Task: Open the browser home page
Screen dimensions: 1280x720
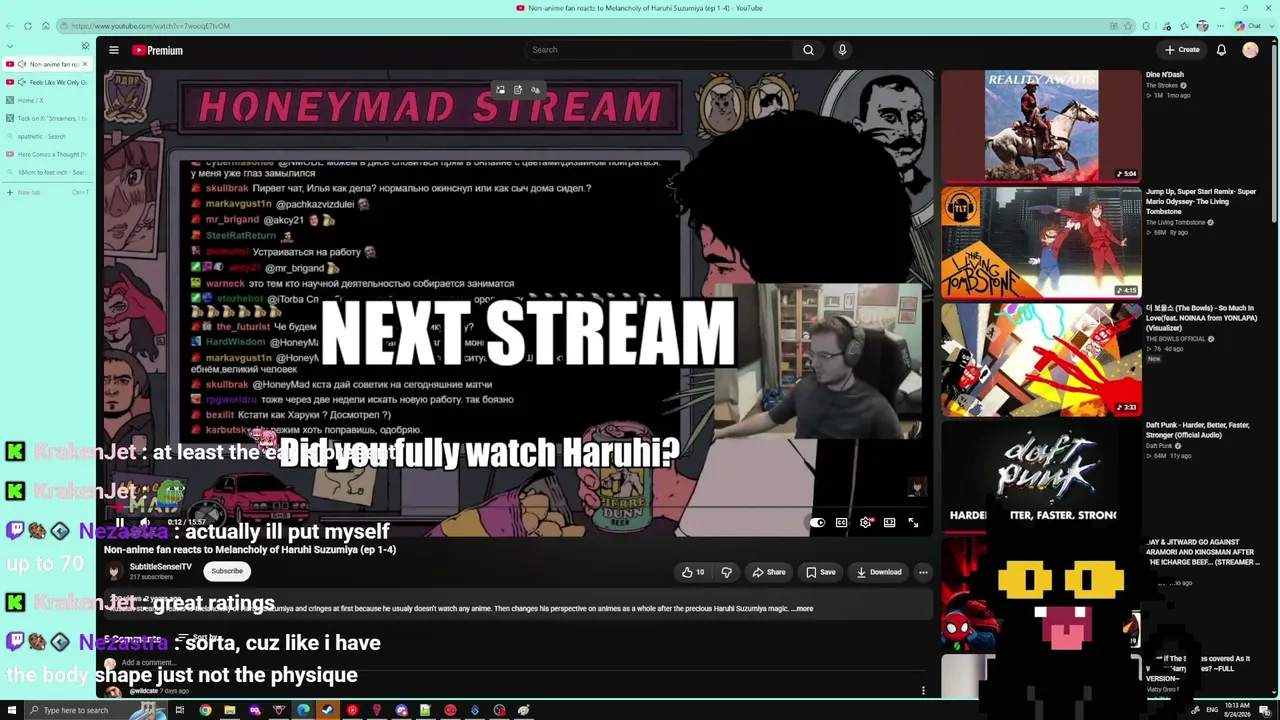Action: click(x=46, y=26)
